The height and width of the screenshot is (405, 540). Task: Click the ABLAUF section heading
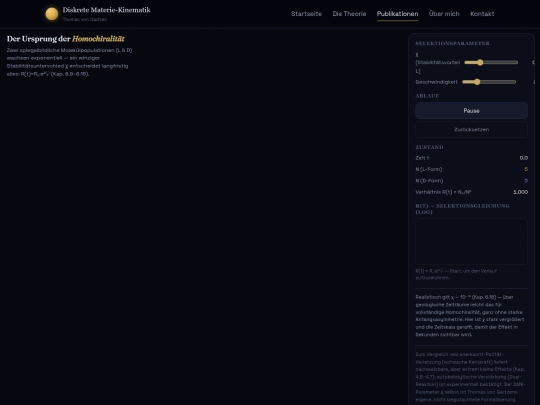427,96
